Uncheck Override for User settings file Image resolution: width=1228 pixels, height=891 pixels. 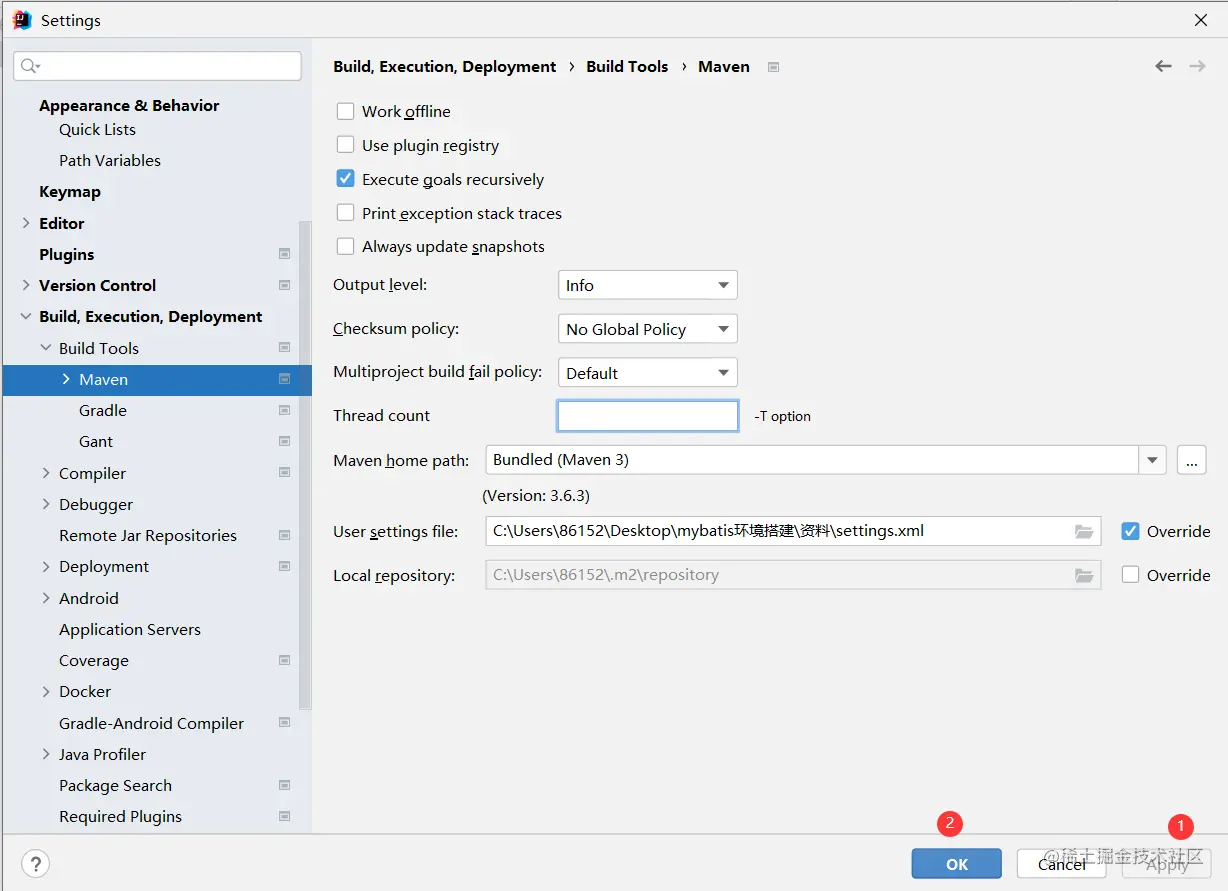click(x=1130, y=531)
